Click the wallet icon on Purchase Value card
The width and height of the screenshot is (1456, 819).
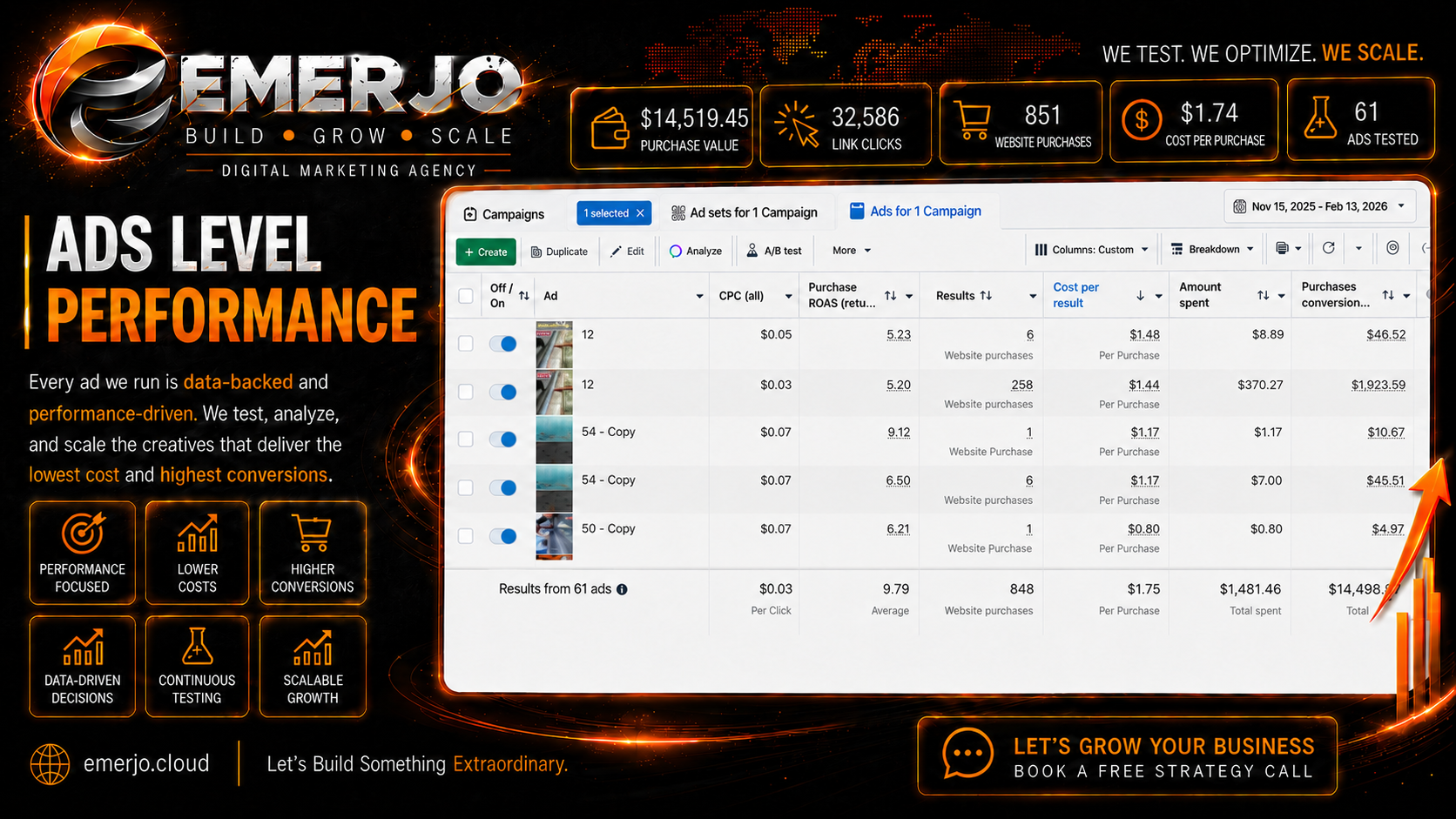(x=610, y=129)
